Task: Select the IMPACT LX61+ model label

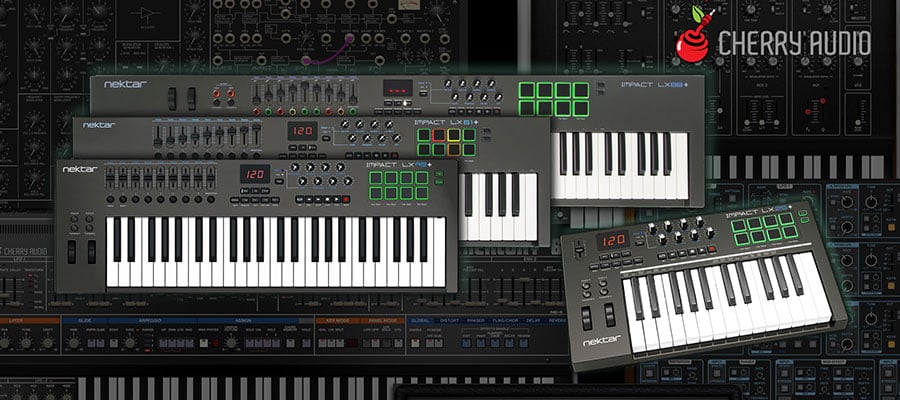Action: point(447,122)
